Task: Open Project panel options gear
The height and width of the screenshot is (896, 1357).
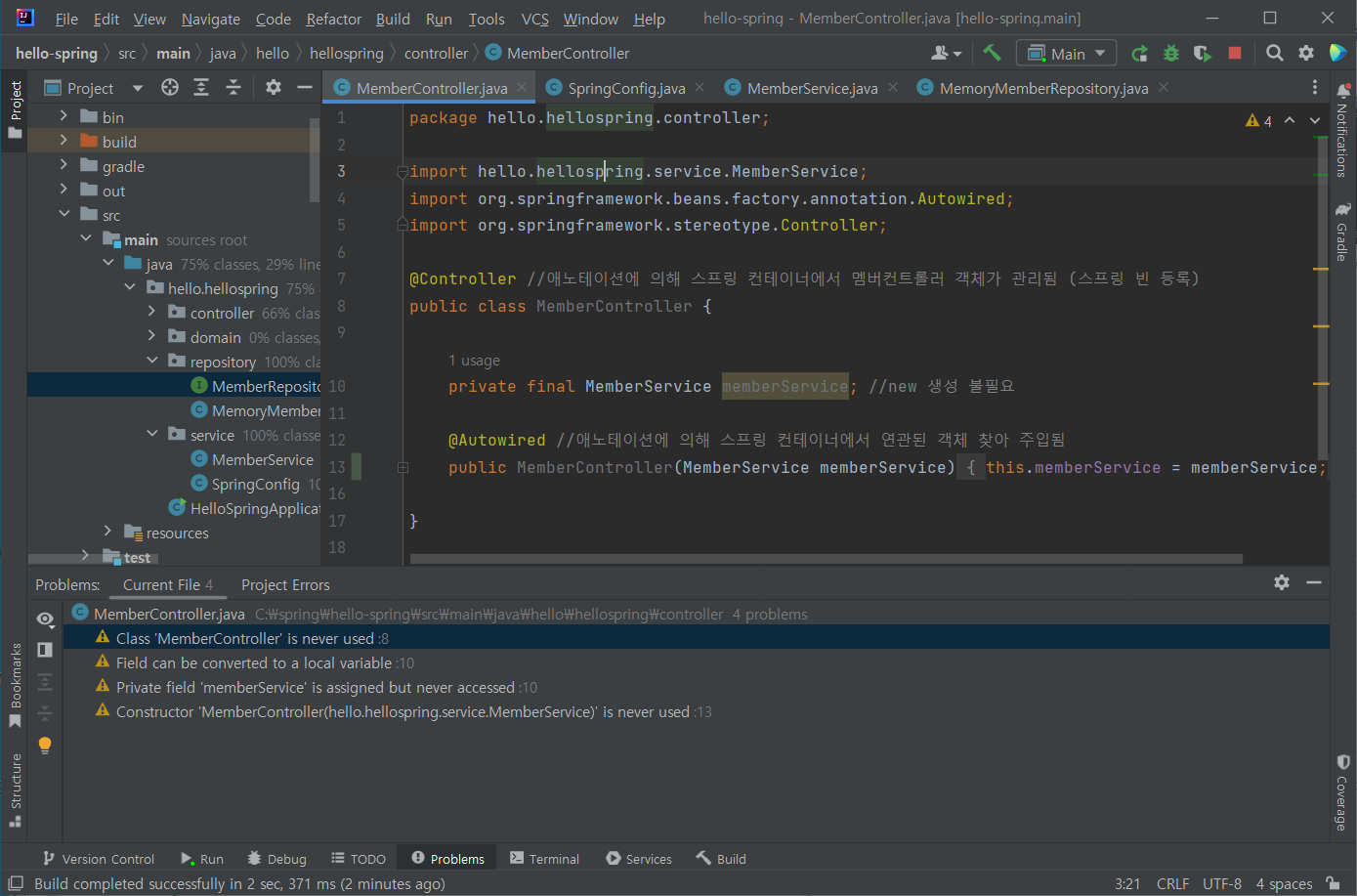Action: (274, 88)
